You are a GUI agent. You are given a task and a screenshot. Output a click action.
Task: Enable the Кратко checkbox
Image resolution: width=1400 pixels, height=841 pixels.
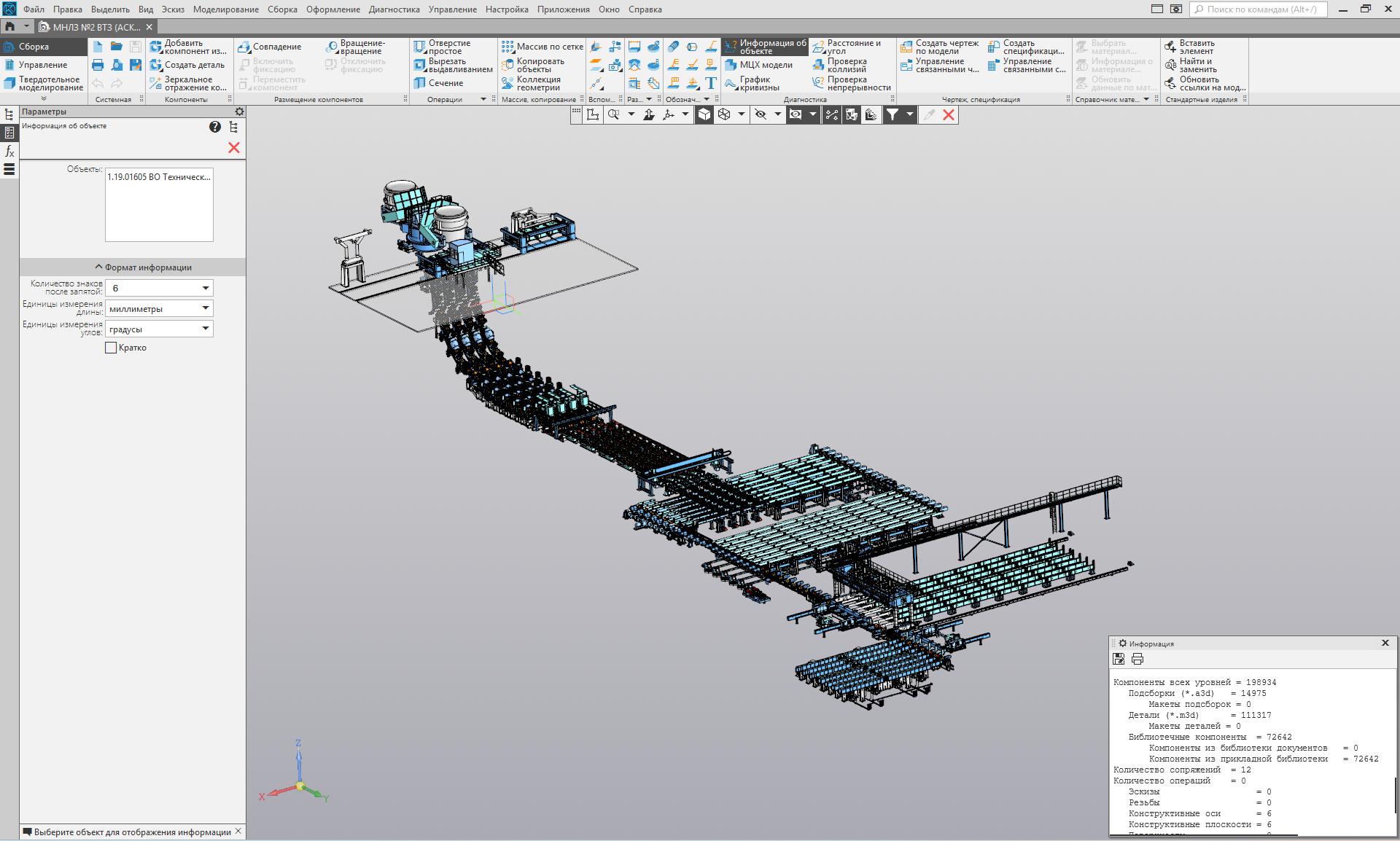pyautogui.click(x=111, y=348)
